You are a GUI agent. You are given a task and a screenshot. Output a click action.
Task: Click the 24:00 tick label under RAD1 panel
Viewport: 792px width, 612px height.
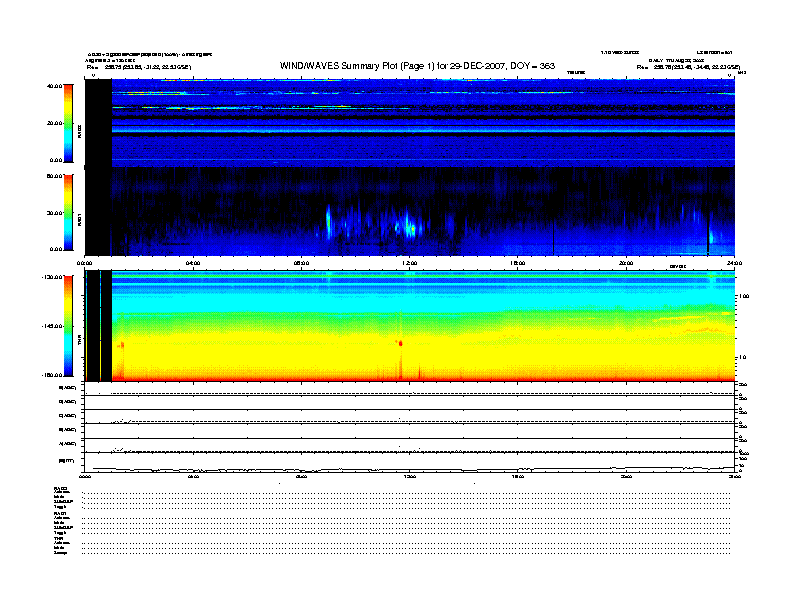tap(734, 263)
